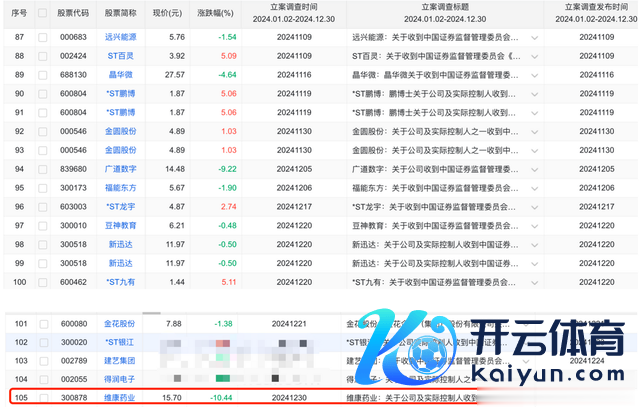Select the checkbox on row 93 广道数字

tap(43, 168)
